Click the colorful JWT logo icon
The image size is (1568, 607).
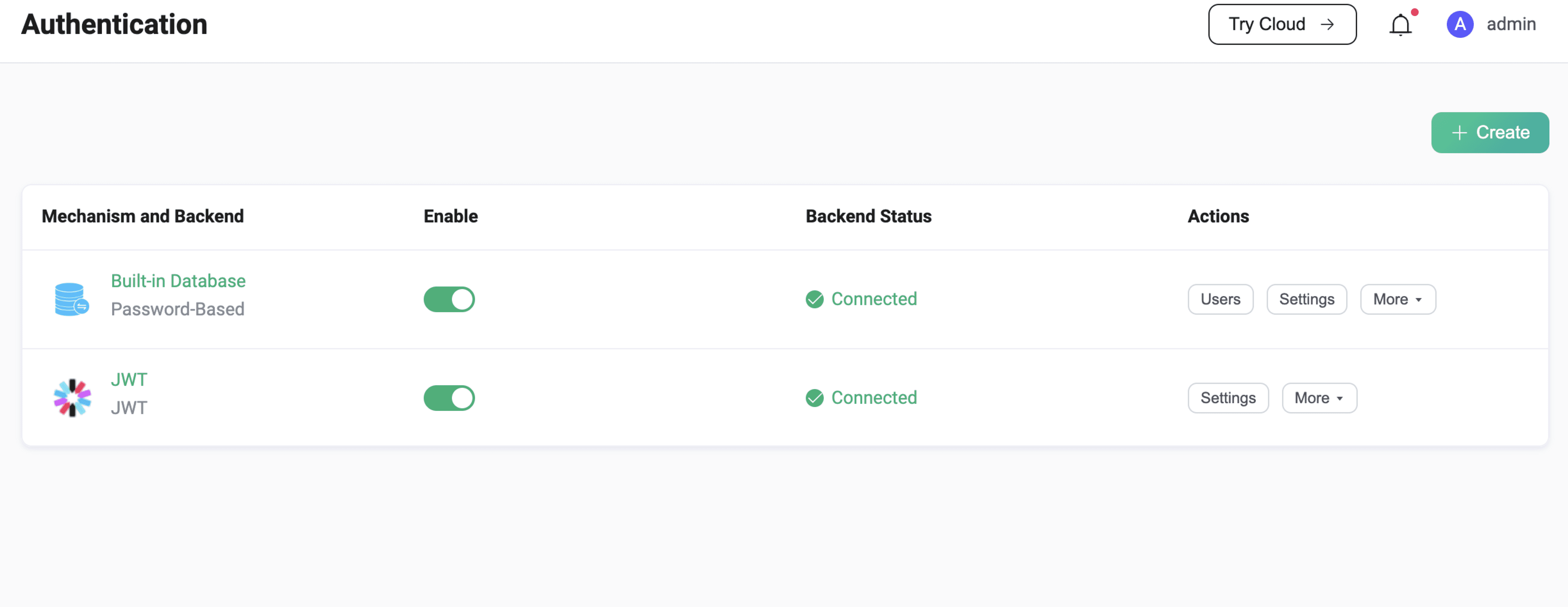(72, 398)
